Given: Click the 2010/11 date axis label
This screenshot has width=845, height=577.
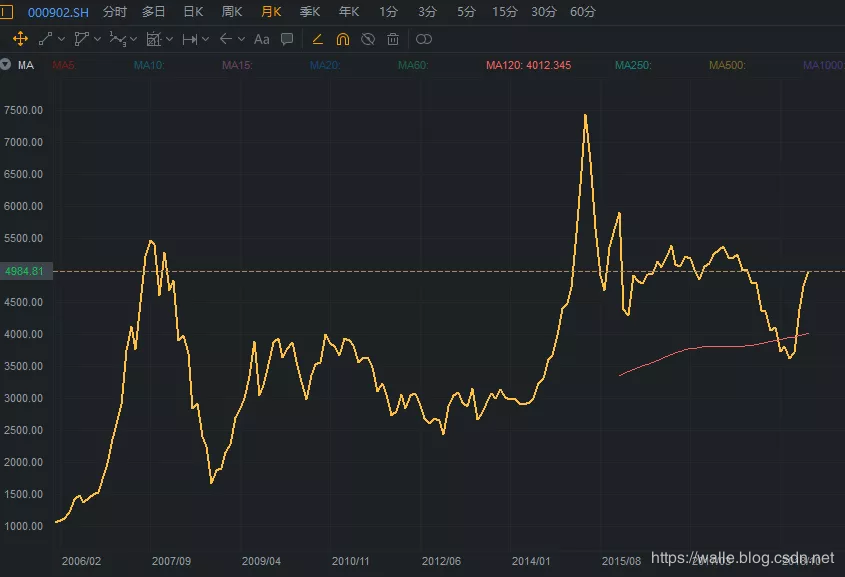Looking at the screenshot, I should [351, 561].
